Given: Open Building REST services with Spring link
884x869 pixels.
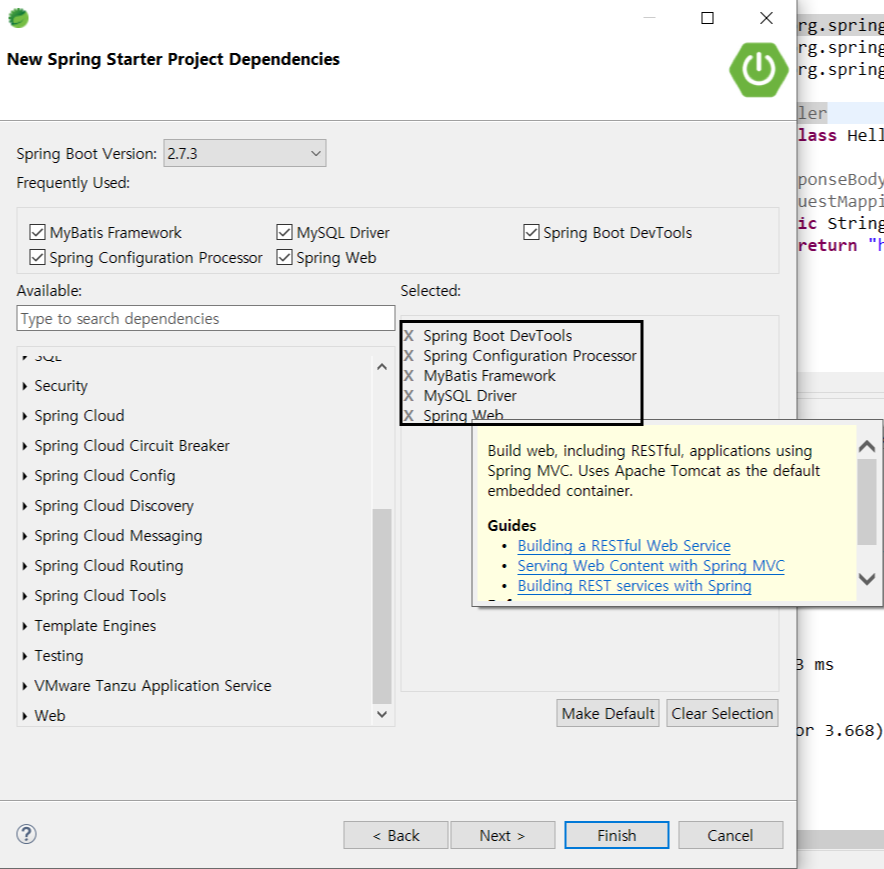Looking at the screenshot, I should [x=634, y=586].
